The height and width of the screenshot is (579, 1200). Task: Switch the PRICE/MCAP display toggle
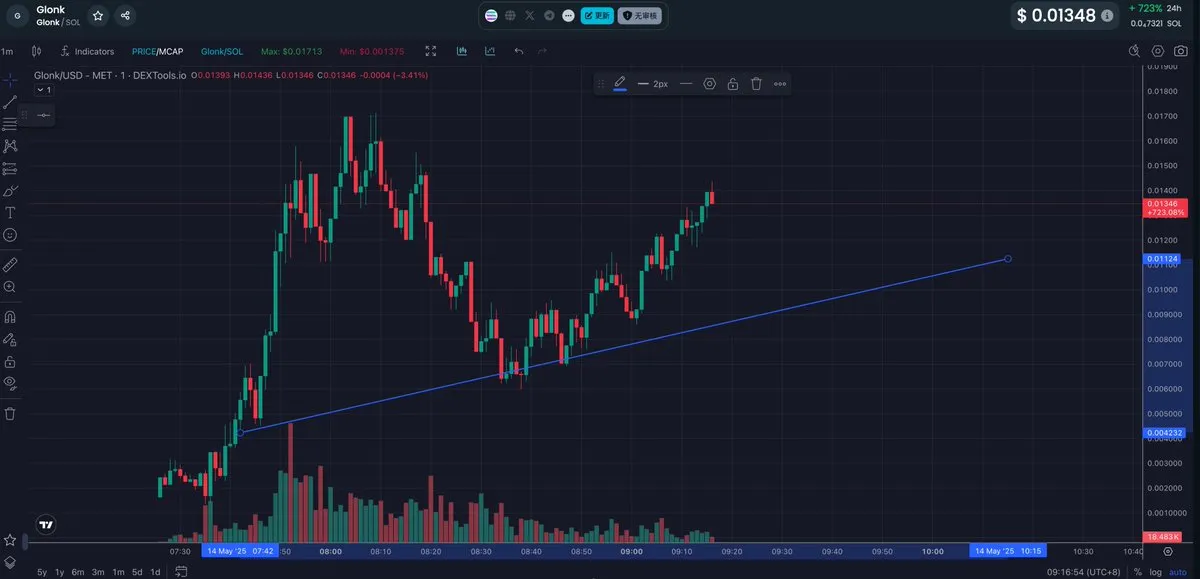tap(158, 51)
